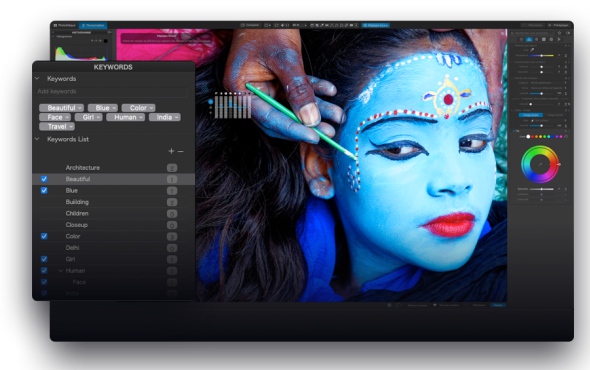Viewport: 590px width, 370px height.
Task: Open the Geometry palette tab icon
Action: tap(544, 39)
